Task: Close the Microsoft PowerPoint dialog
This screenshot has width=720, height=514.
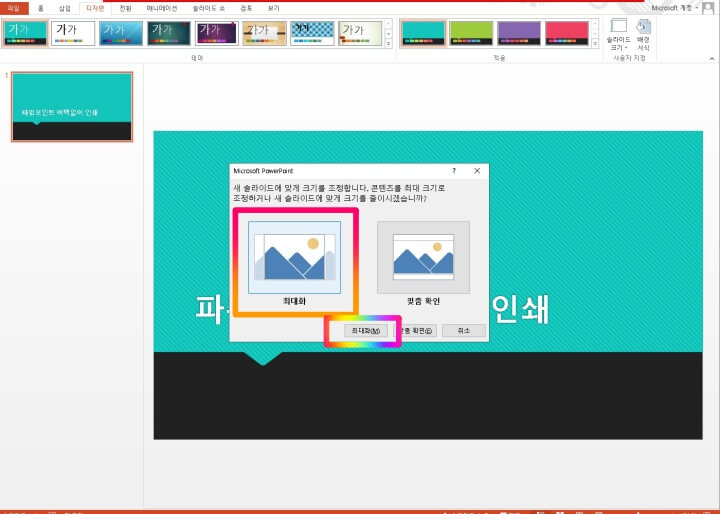Action: pyautogui.click(x=477, y=171)
